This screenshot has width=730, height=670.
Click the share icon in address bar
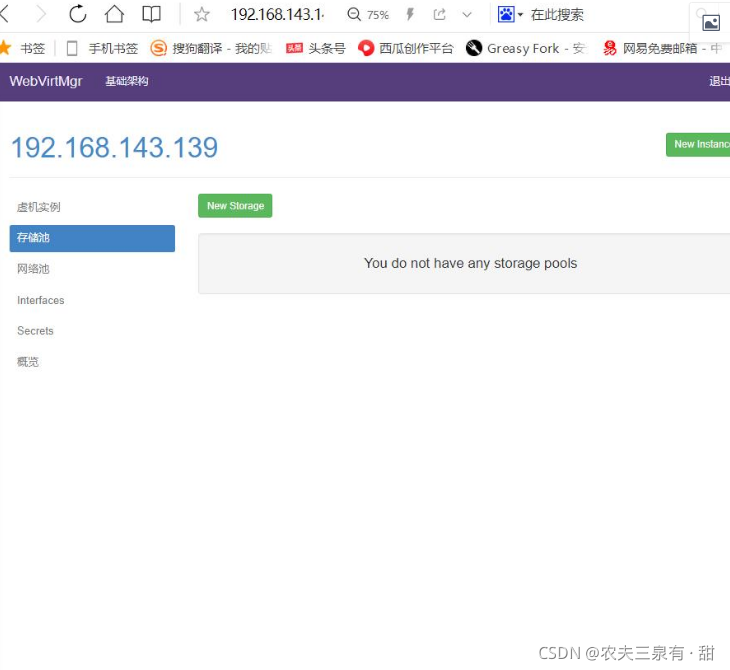tap(439, 14)
